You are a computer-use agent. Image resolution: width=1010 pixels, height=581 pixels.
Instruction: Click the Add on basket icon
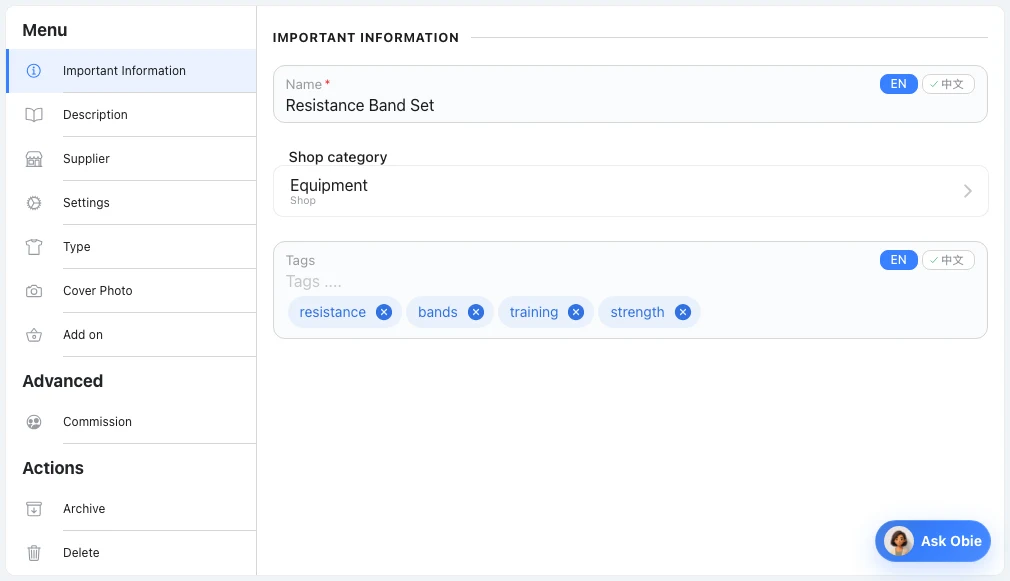[33, 335]
